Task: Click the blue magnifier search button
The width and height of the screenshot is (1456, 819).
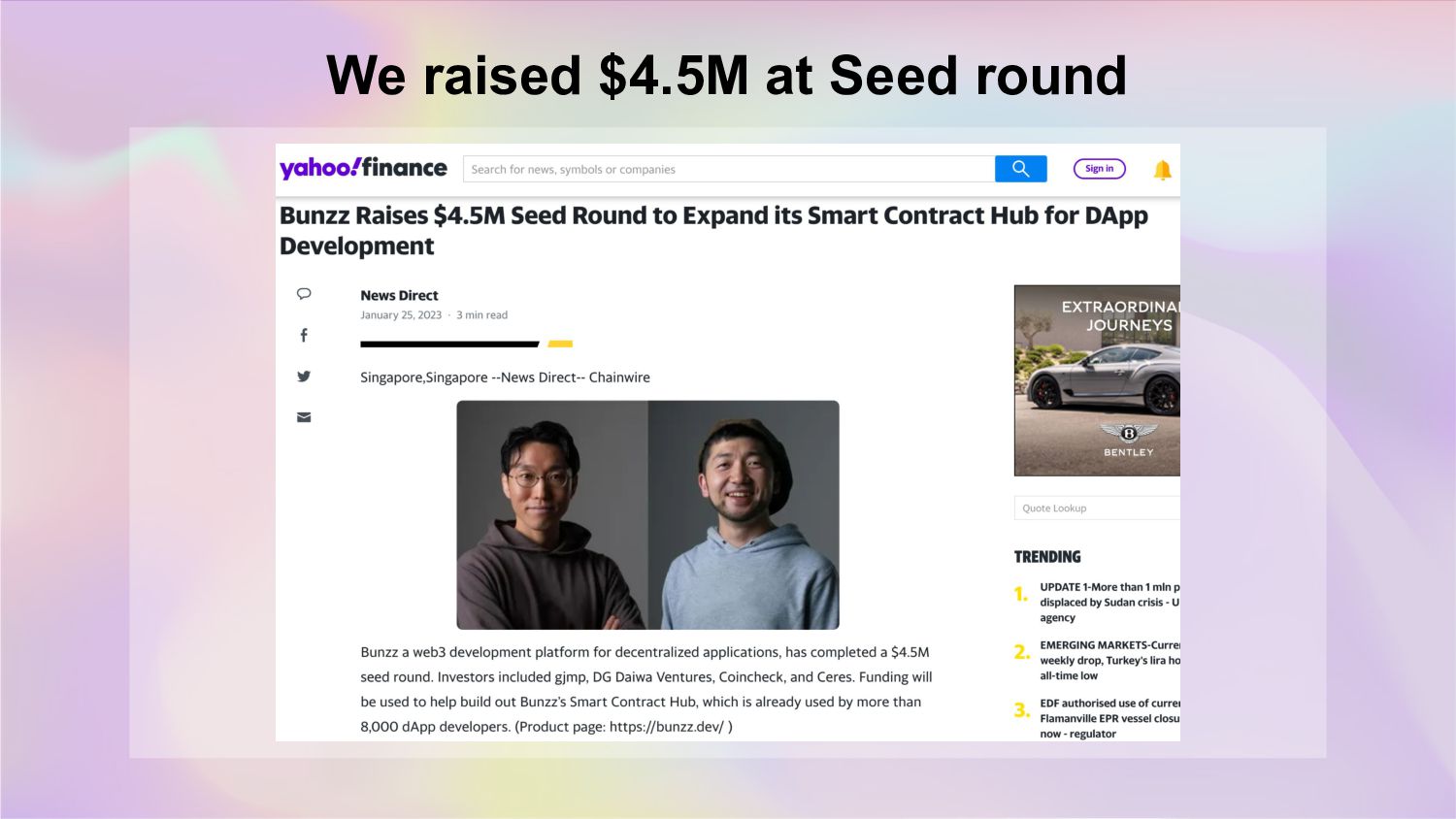Action: (1020, 169)
